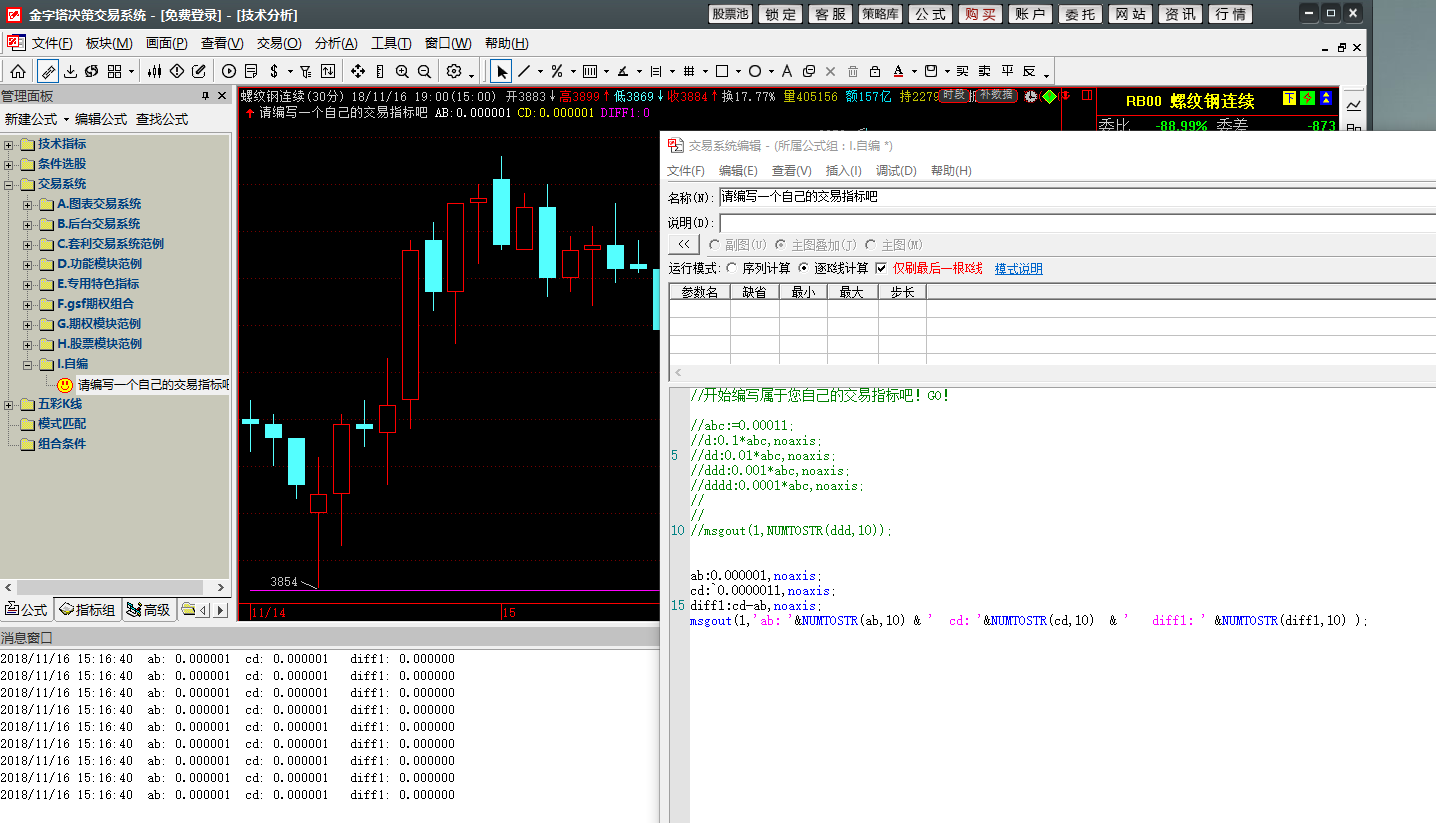Click the lock drawings padlock icon
Screen dimensions: 1436x823
click(875, 71)
